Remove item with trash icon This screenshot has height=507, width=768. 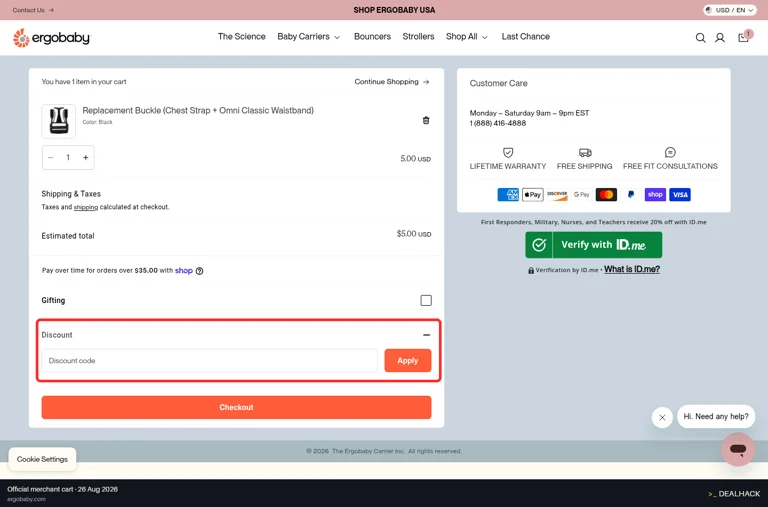426,120
